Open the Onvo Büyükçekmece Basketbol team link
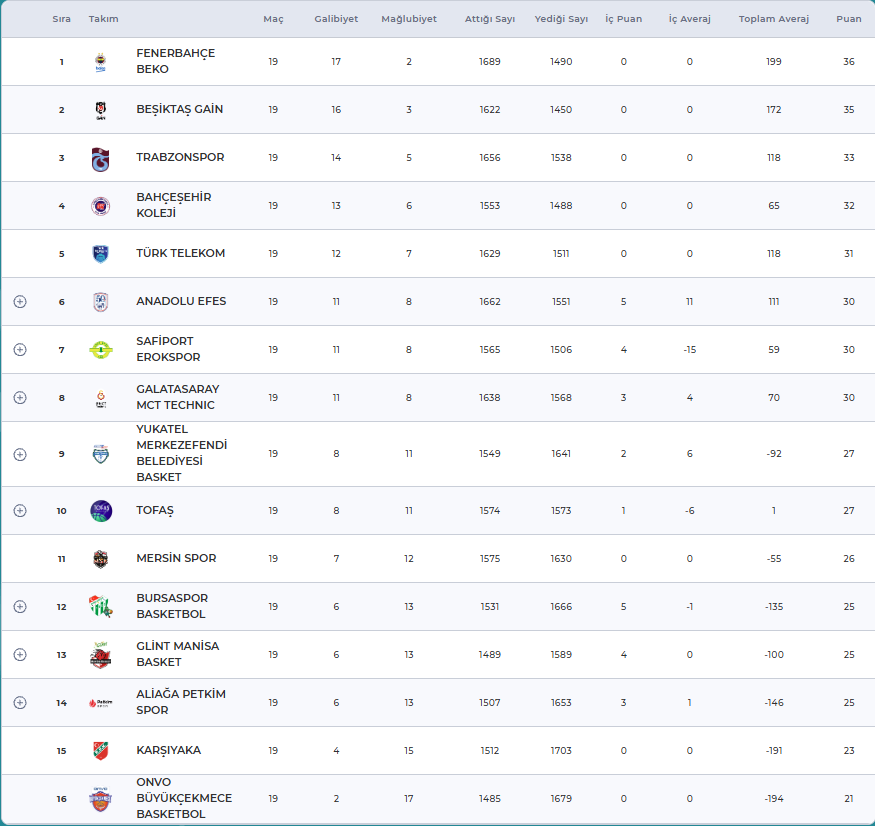875x826 pixels. click(184, 798)
